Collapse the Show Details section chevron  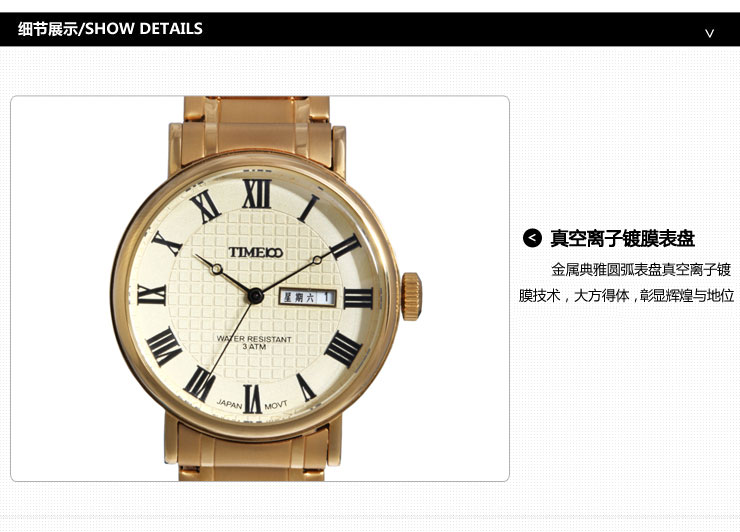click(x=709, y=33)
